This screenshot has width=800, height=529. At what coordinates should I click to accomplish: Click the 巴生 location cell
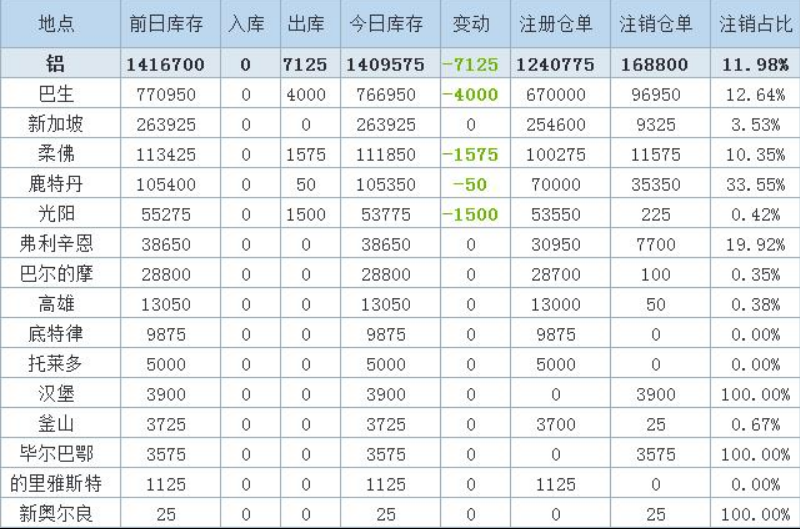pyautogui.click(x=56, y=96)
